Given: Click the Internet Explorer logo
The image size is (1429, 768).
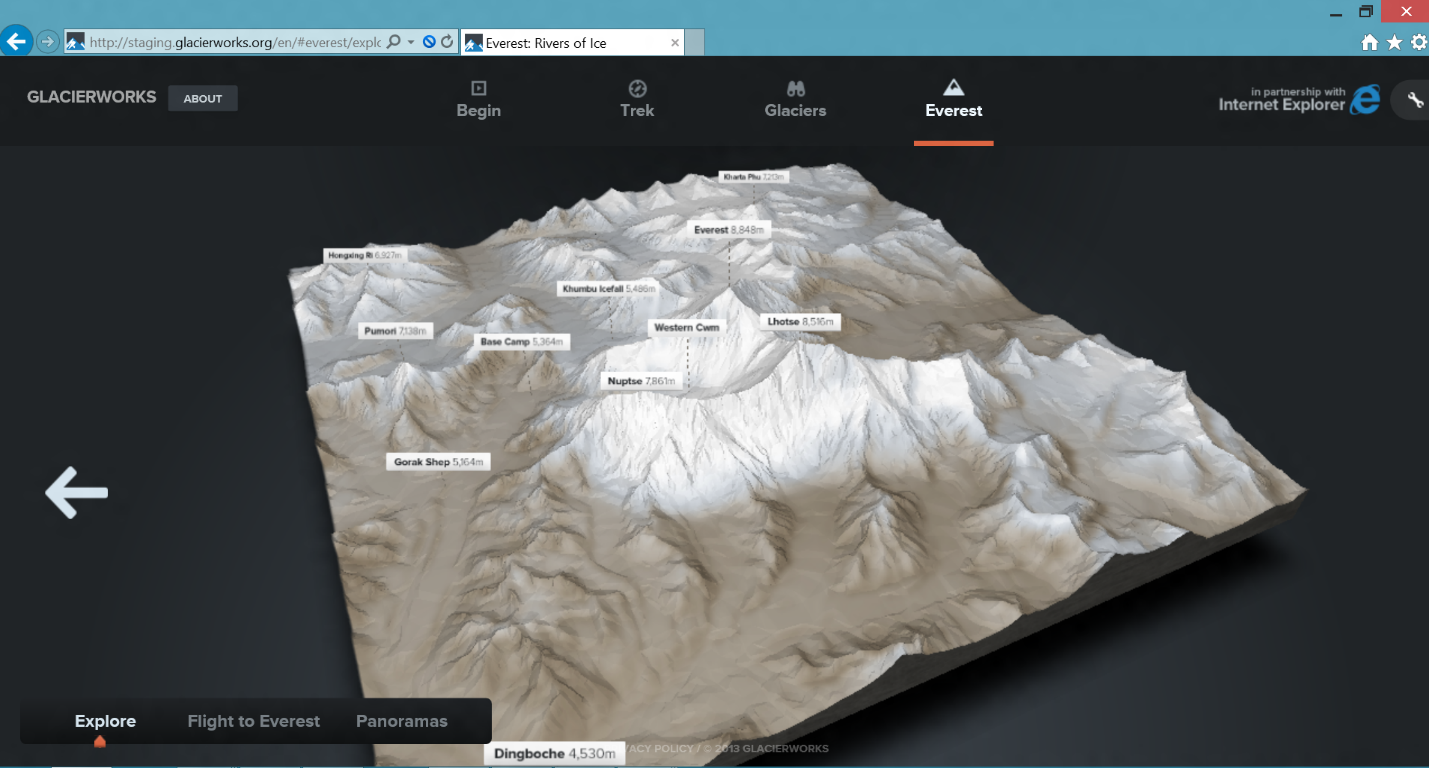Looking at the screenshot, I should 1365,99.
